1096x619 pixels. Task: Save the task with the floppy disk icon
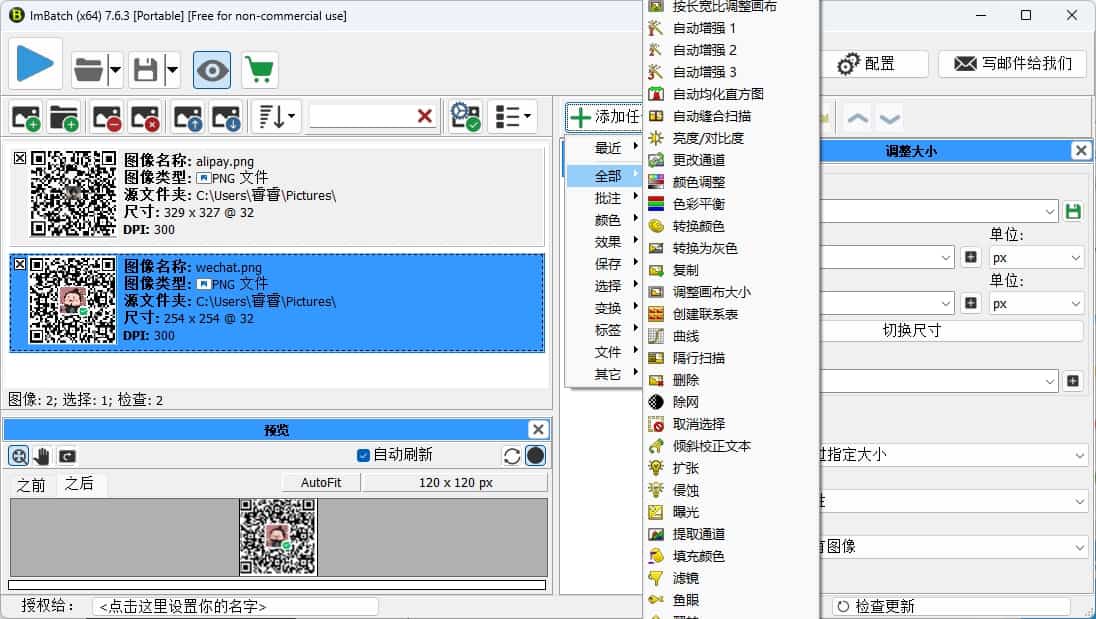click(x=145, y=70)
